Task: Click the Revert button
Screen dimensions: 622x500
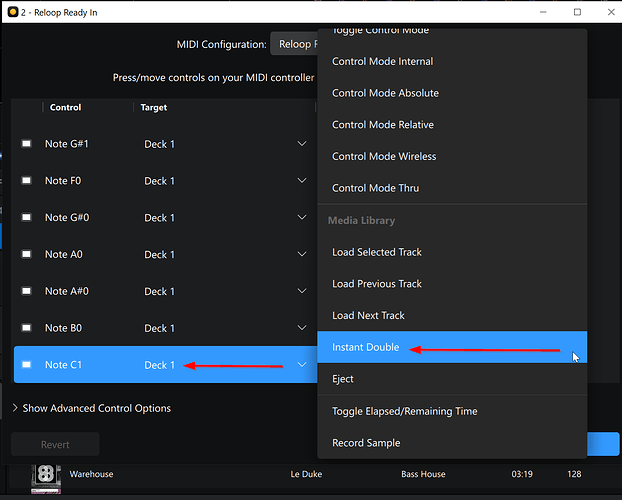Action: (x=55, y=445)
